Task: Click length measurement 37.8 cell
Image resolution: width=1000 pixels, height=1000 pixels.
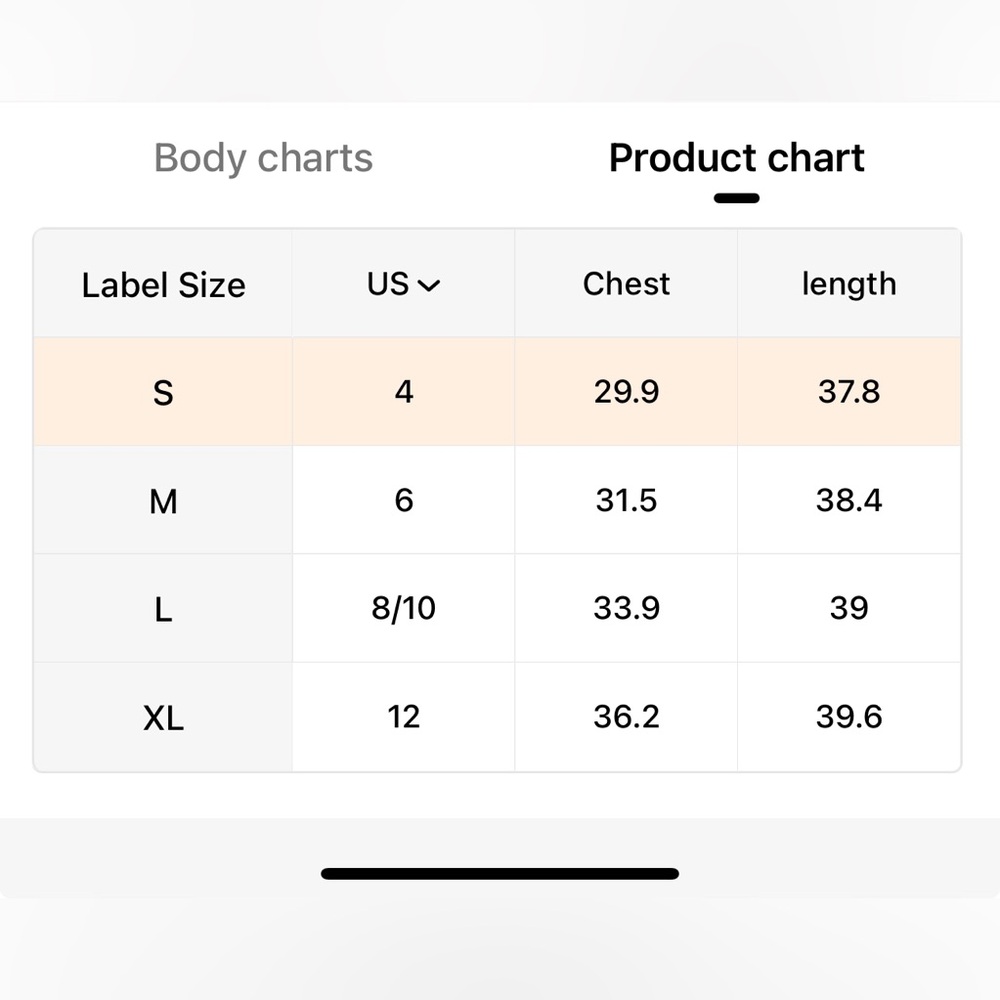Action: tap(848, 391)
